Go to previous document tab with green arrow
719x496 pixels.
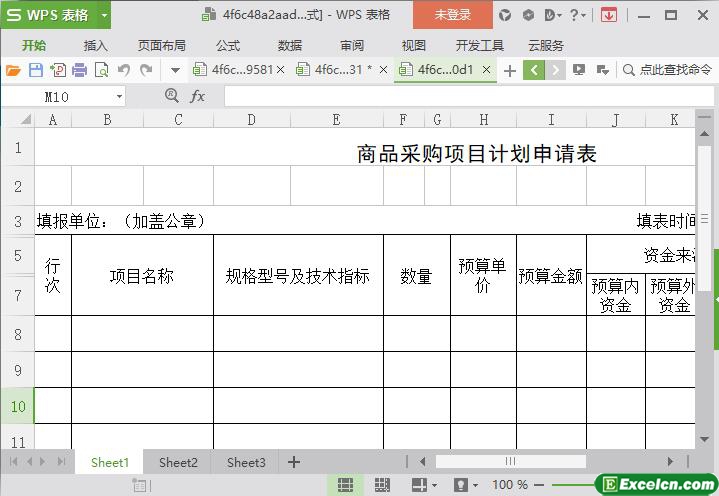534,70
